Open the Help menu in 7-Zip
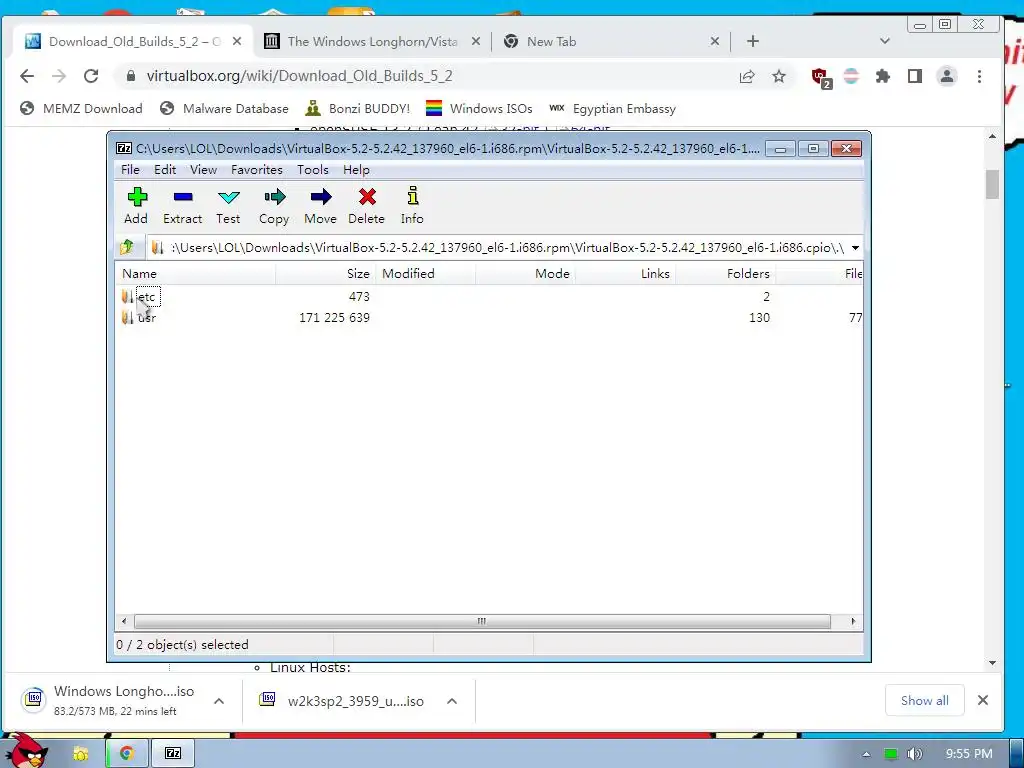This screenshot has height=768, width=1024. click(356, 170)
